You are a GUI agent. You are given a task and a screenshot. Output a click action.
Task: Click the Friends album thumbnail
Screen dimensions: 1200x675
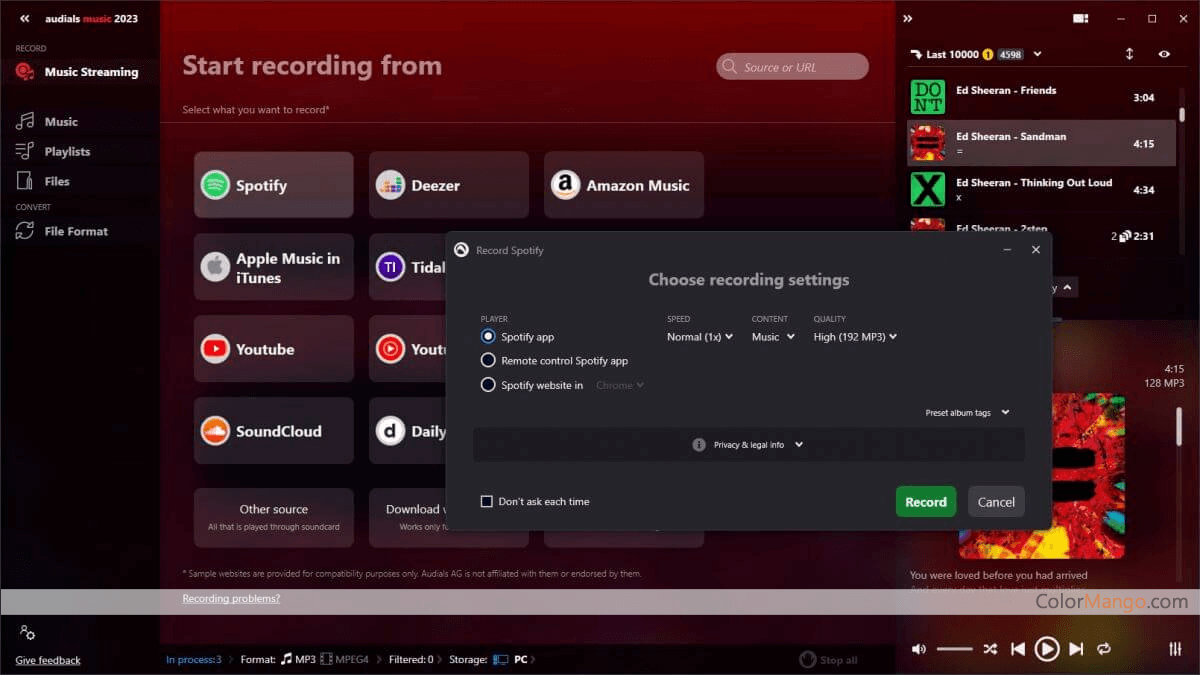(x=927, y=97)
